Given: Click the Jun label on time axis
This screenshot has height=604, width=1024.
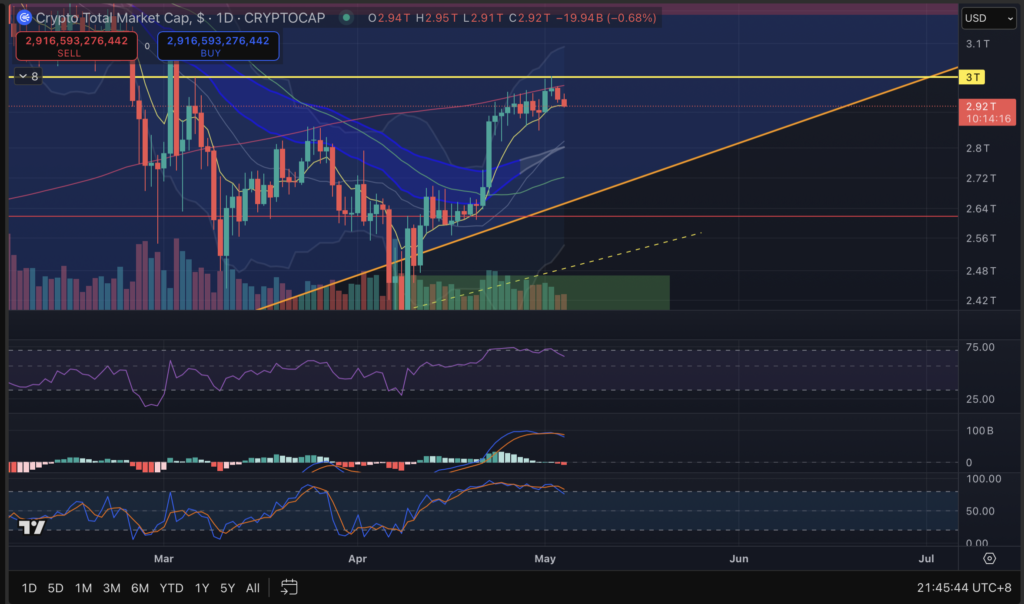Looking at the screenshot, I should point(739,559).
